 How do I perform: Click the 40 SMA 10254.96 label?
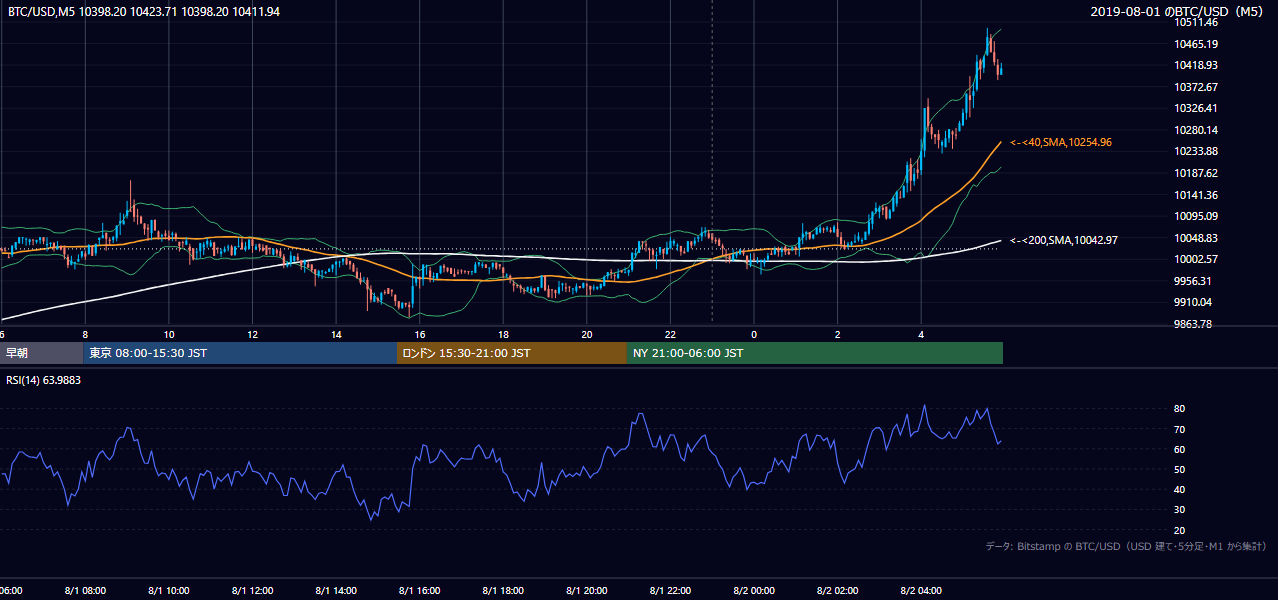tap(1061, 143)
